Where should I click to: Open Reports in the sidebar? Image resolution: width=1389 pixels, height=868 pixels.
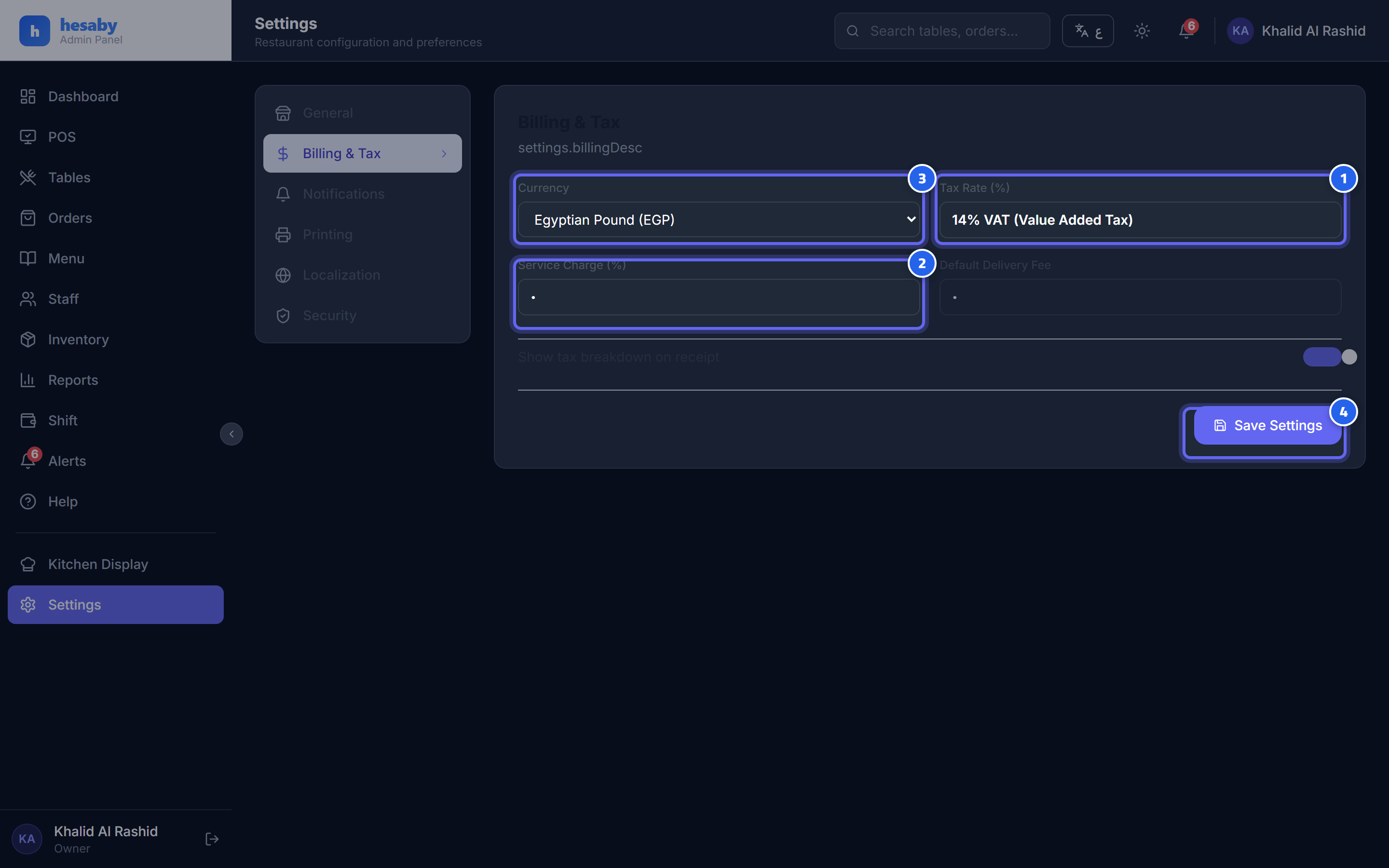[x=115, y=380]
